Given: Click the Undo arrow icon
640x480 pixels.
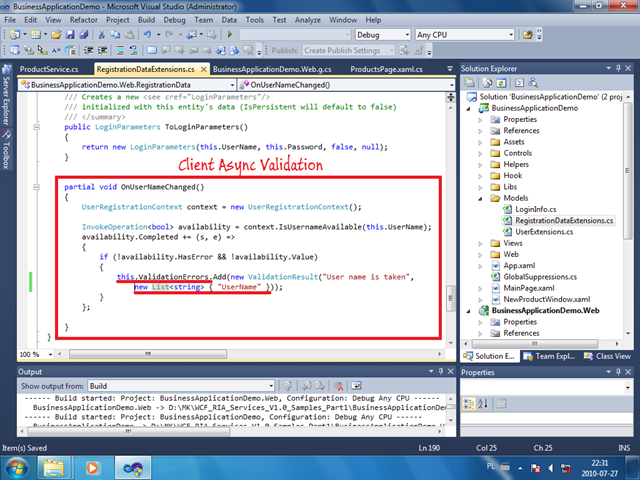Looking at the screenshot, I should click(147, 35).
